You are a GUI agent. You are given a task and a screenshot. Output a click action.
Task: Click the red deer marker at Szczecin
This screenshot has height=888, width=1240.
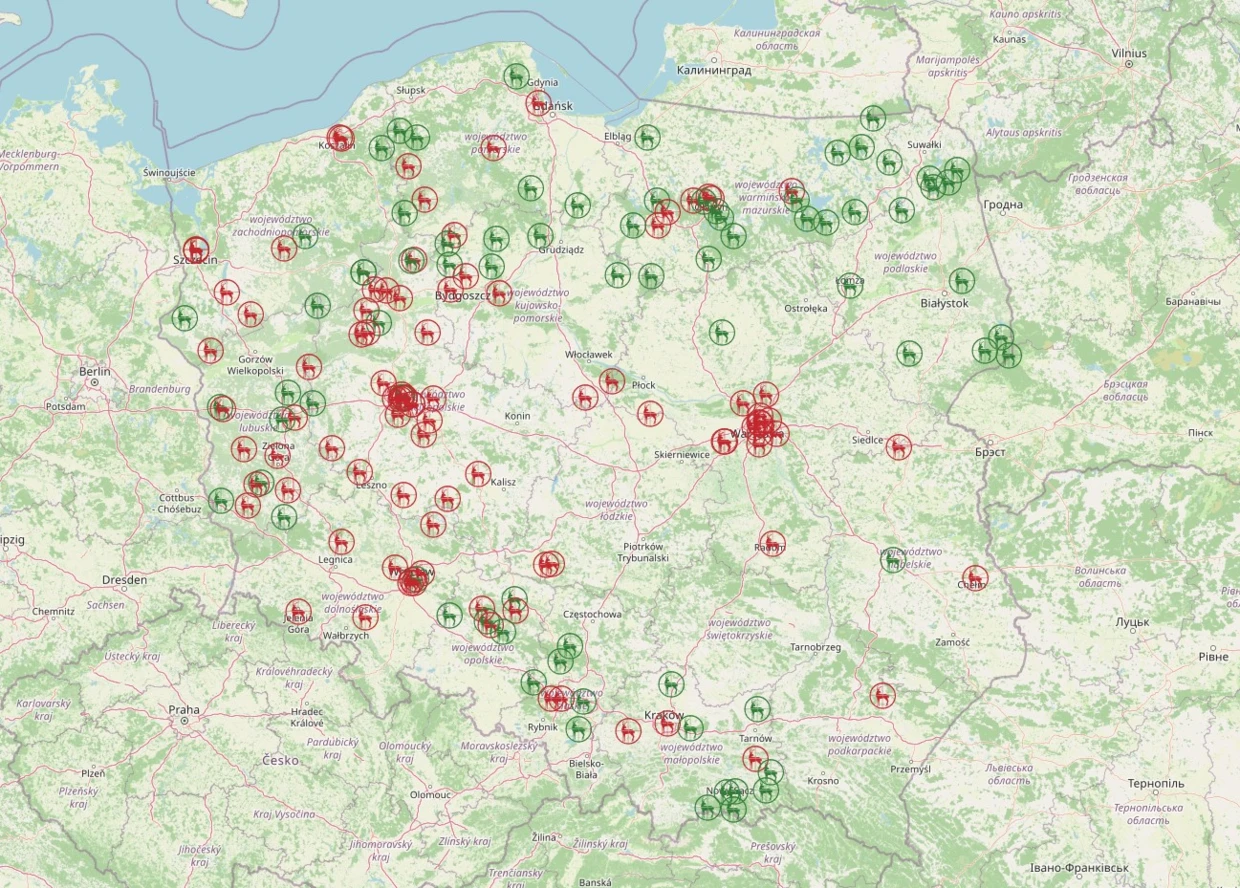tap(196, 249)
